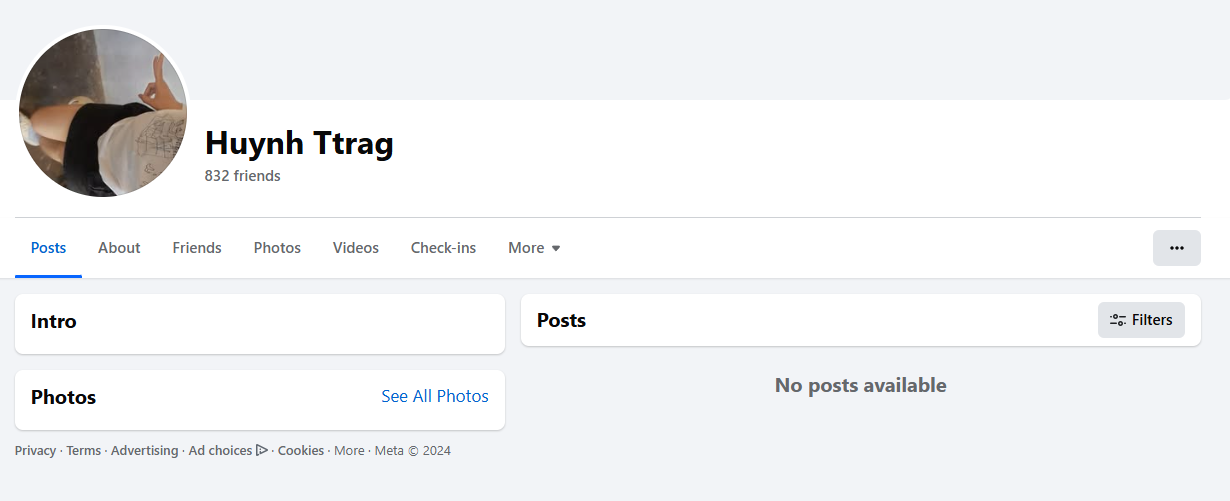Click the Photos card heading
1230x501 pixels.
point(63,397)
